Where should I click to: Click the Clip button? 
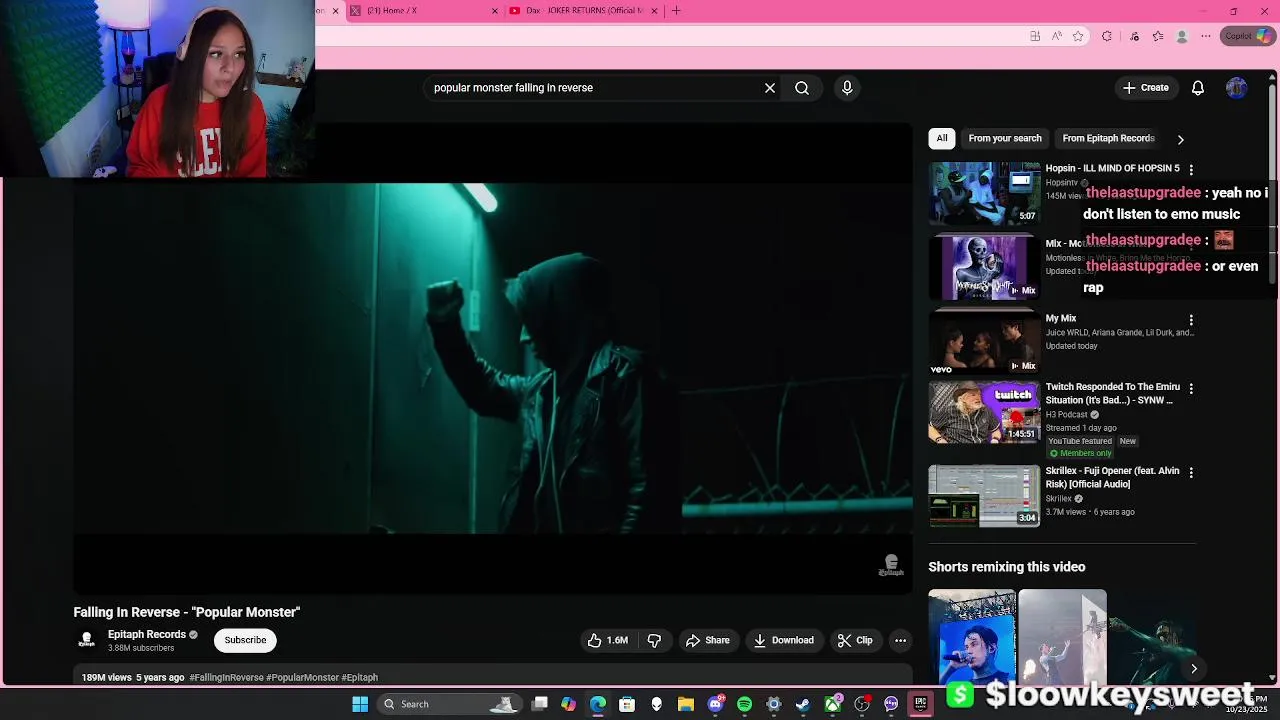[x=855, y=640]
